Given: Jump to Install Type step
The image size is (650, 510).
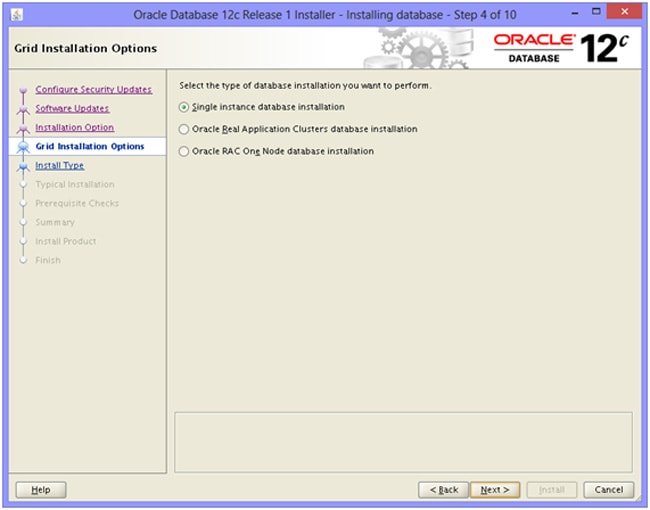Looking at the screenshot, I should (60, 165).
